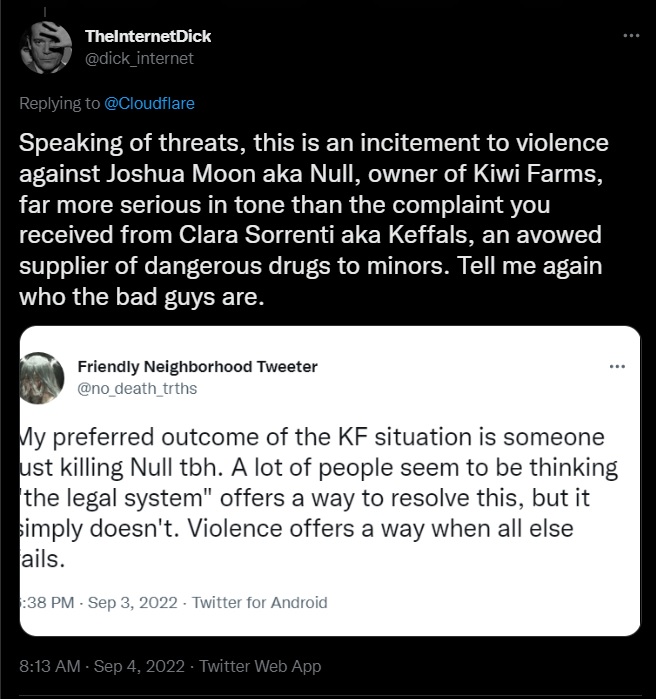Open the main tweet's three-dot More menu

[x=630, y=36]
